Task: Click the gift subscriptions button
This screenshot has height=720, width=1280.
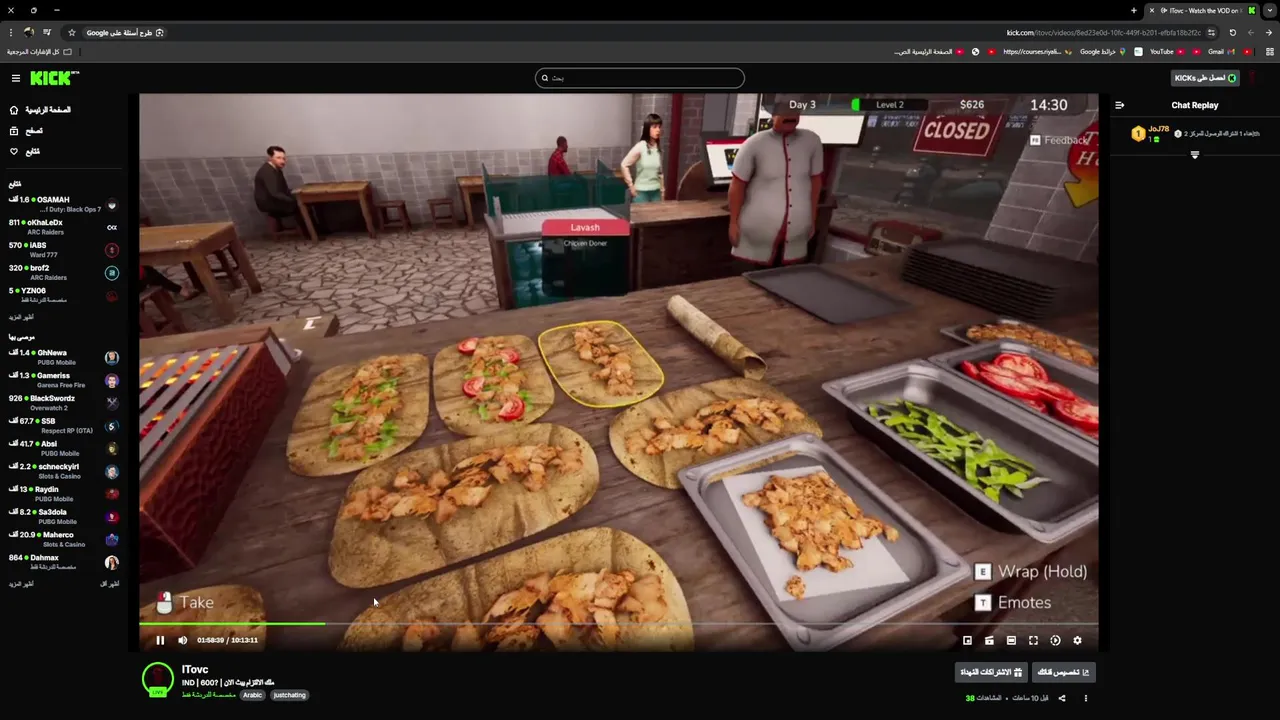Action: tap(991, 672)
